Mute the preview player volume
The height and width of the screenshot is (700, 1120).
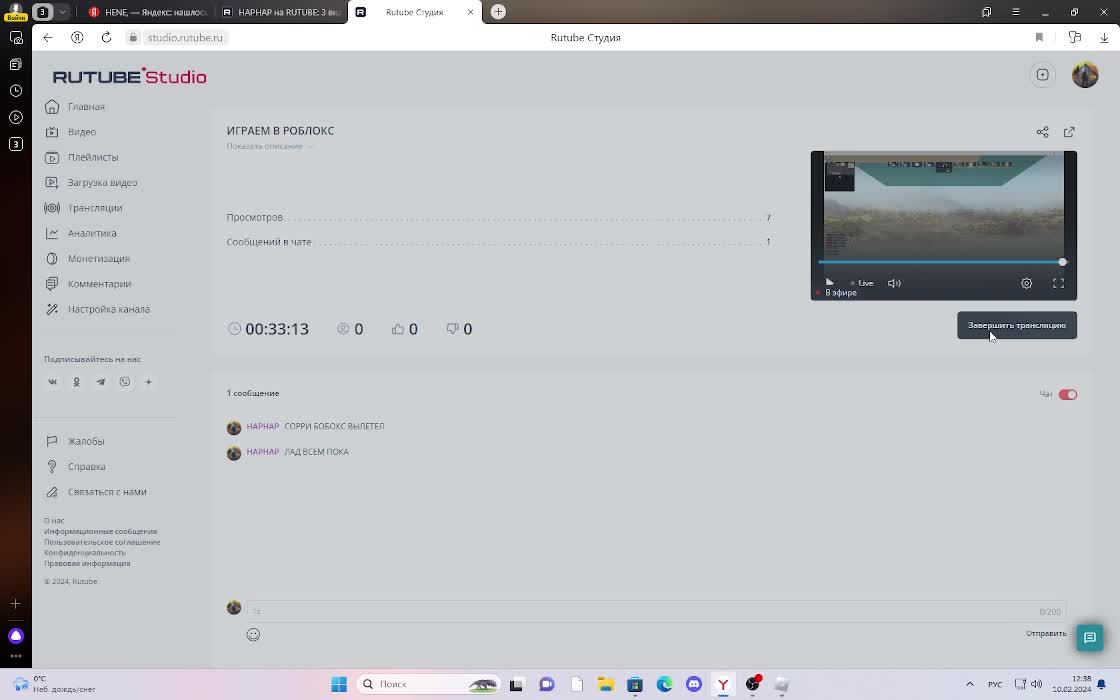pos(894,284)
